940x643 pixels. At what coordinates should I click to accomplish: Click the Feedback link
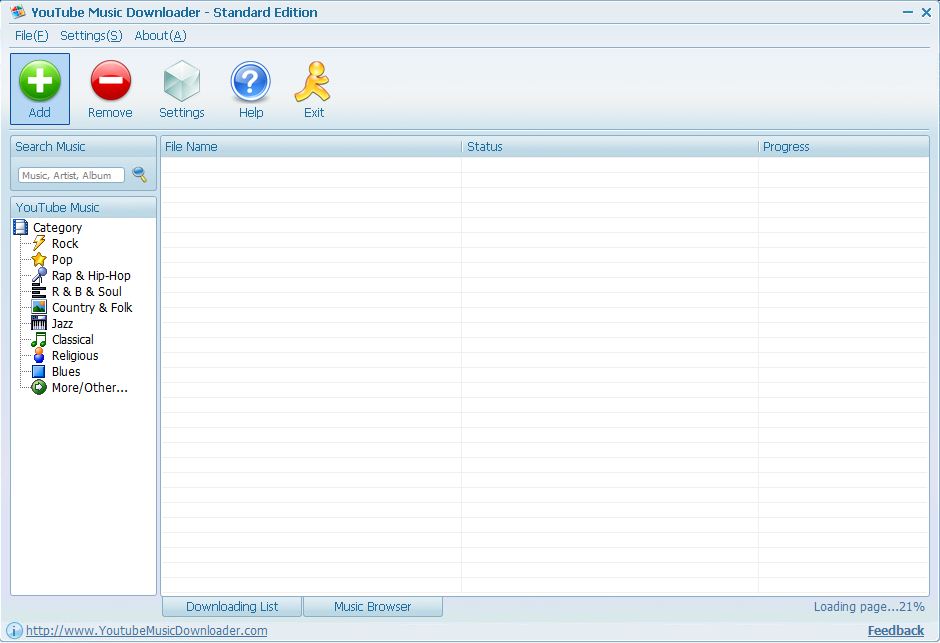(x=896, y=630)
